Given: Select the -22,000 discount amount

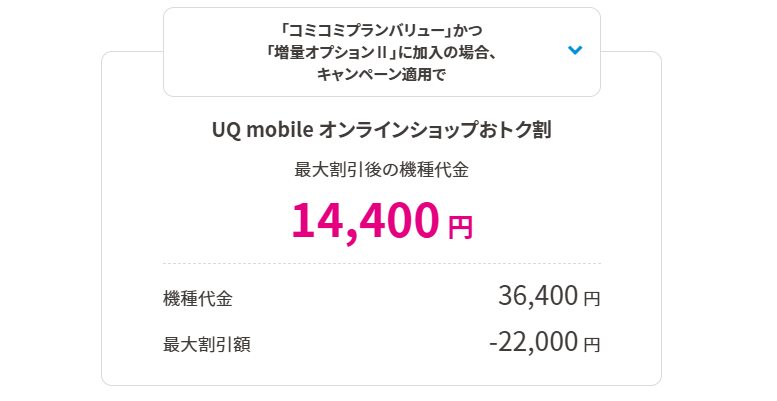Looking at the screenshot, I should pyautogui.click(x=534, y=342).
